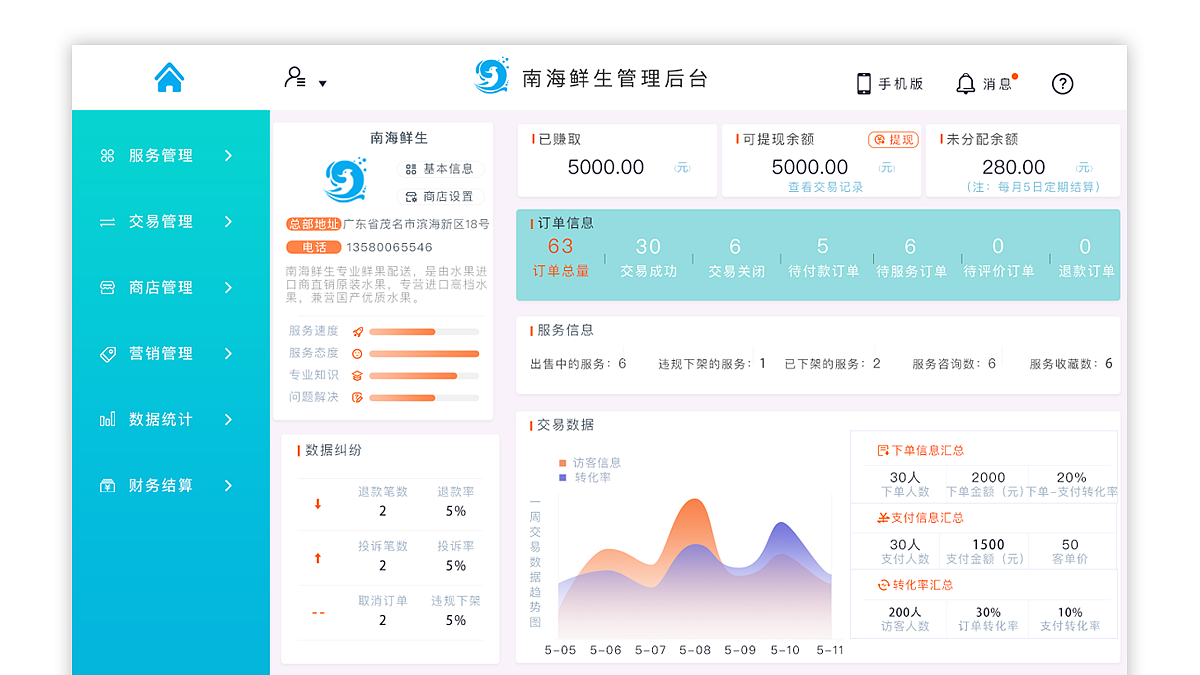Open the help question mark icon

(1062, 84)
